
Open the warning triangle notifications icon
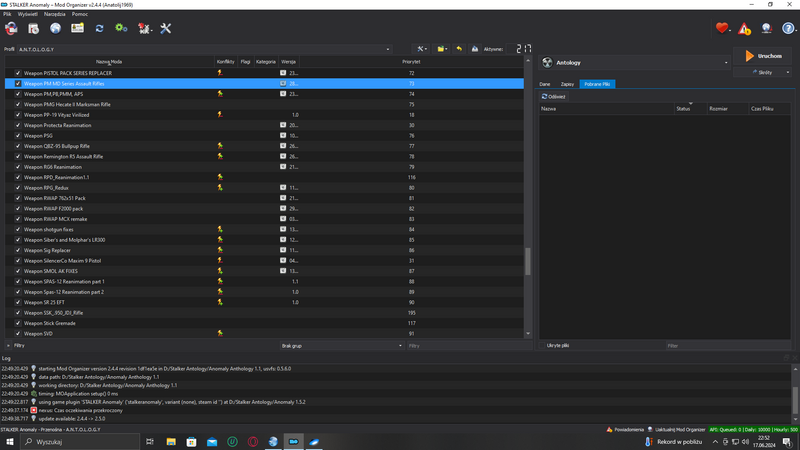[744, 28]
